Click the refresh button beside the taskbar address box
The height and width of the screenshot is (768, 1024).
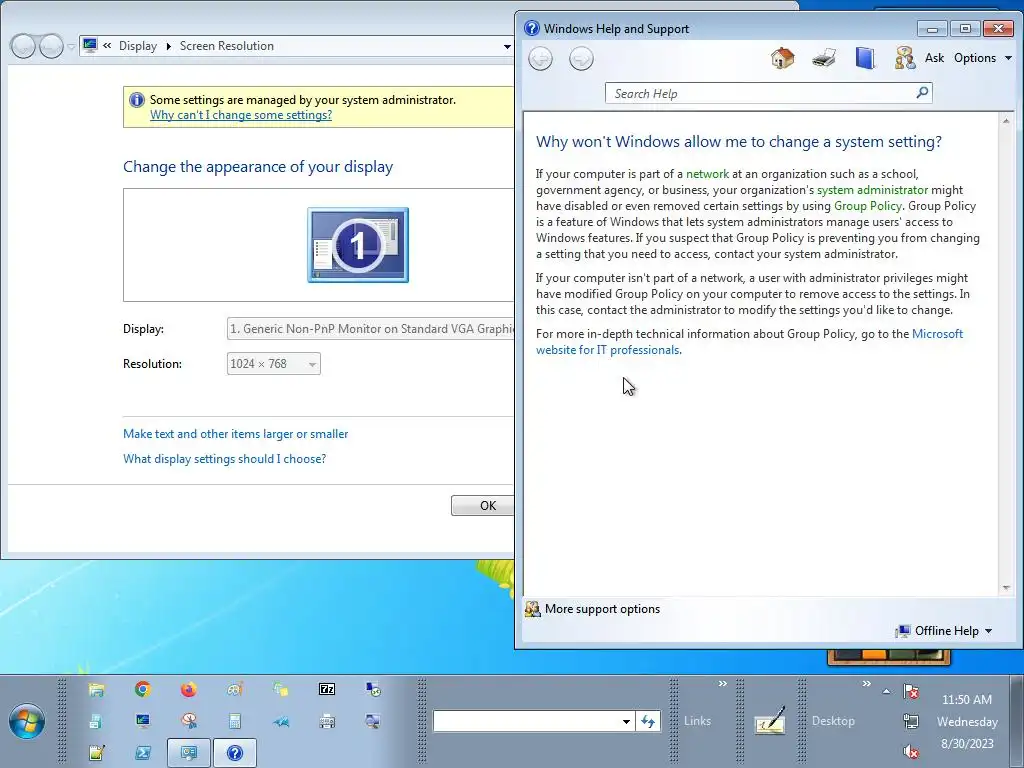tap(648, 721)
